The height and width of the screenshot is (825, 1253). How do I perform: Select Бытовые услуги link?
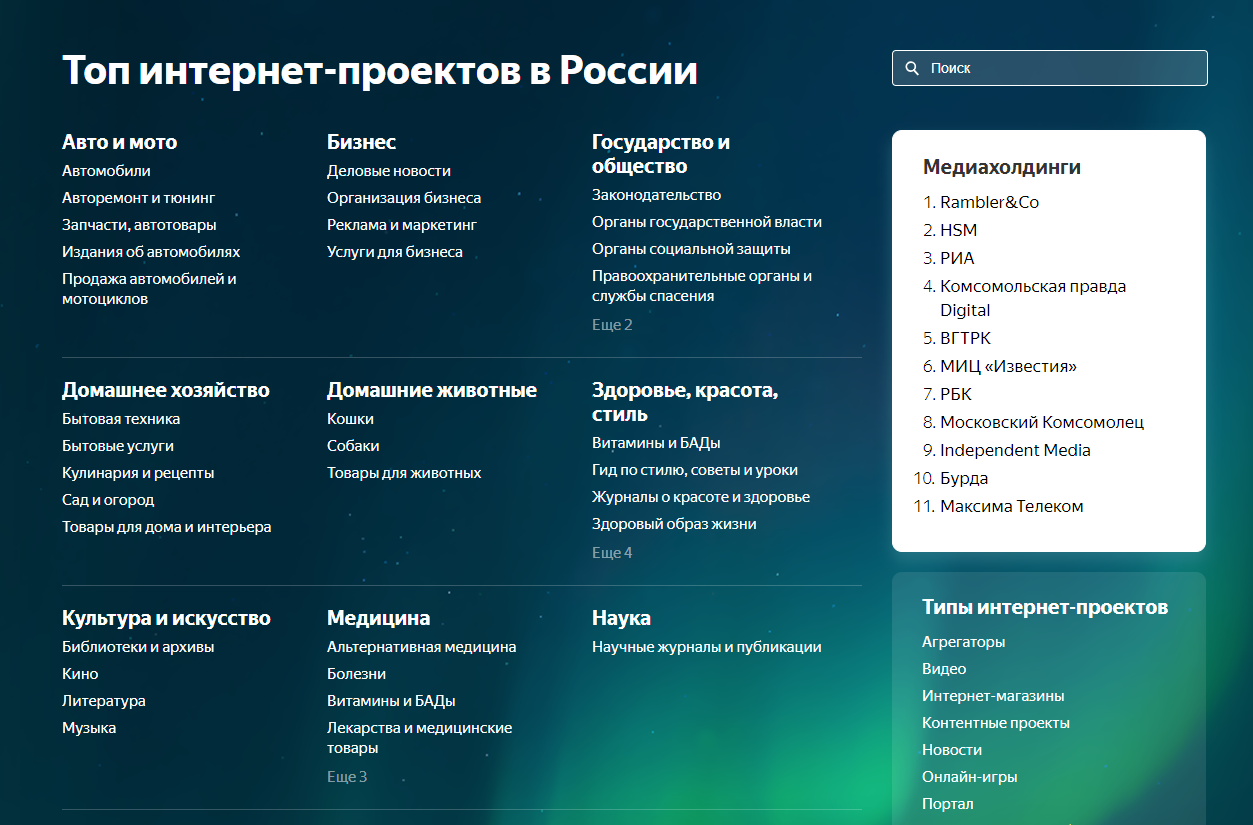tap(118, 446)
